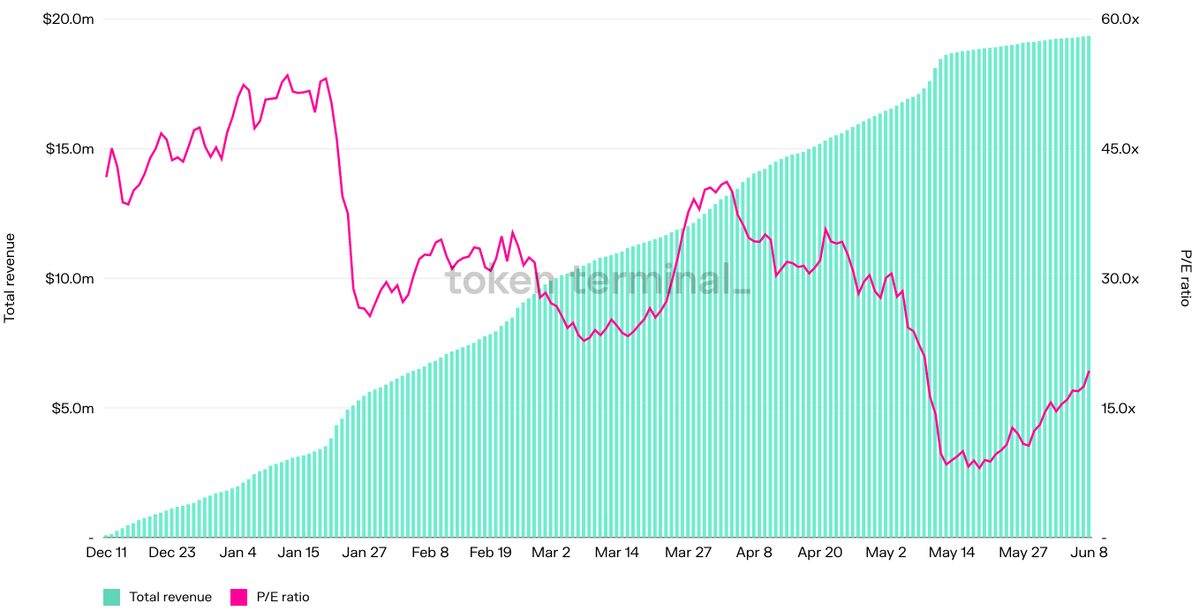
Task: Click the 60.0x P/E axis label
Action: 1120,19
